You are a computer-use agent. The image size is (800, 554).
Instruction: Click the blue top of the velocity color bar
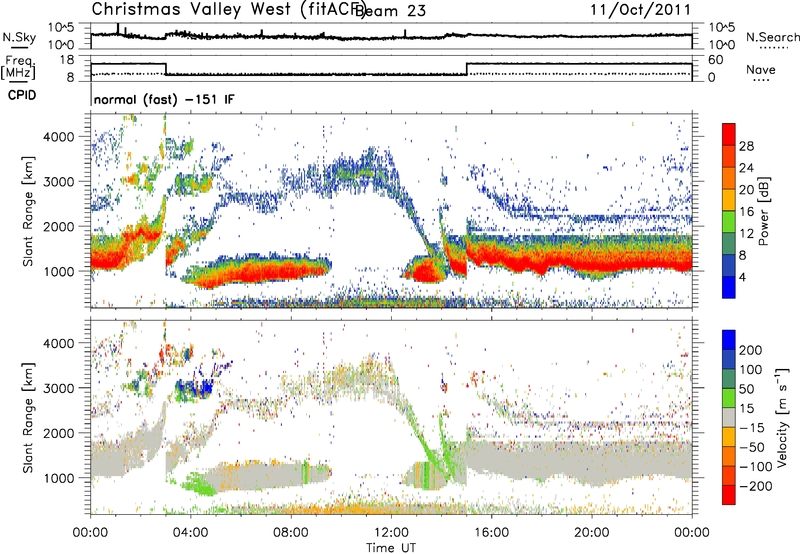pyautogui.click(x=729, y=340)
